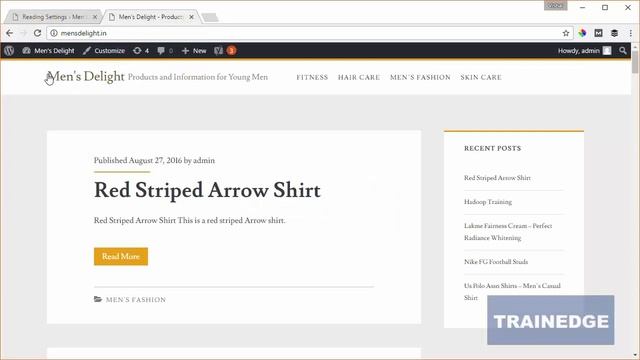Click the browser back arrow
Screen dimensions: 640x360
[x=9, y=33]
